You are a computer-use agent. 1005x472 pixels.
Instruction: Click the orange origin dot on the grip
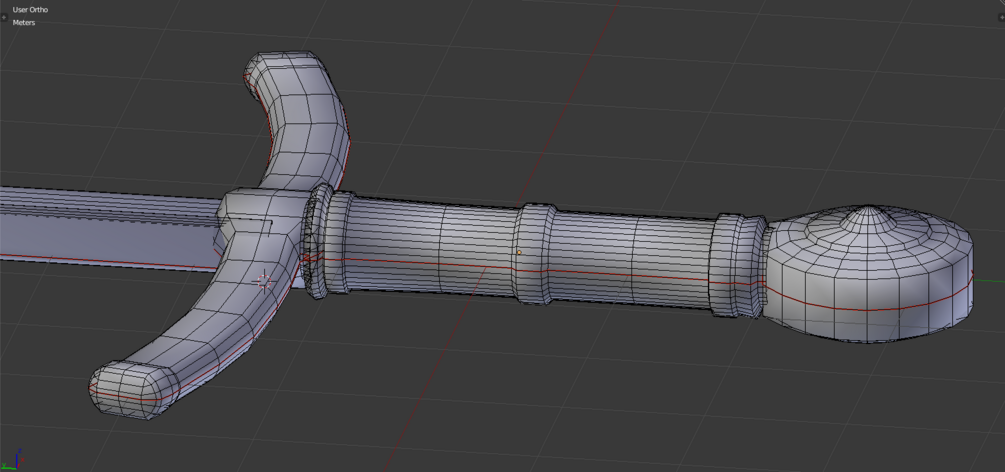click(519, 252)
